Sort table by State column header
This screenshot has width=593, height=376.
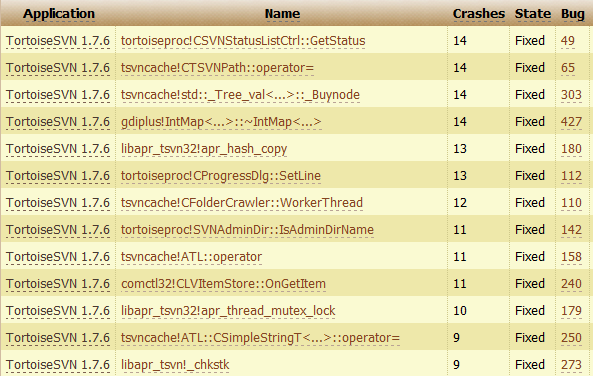532,14
